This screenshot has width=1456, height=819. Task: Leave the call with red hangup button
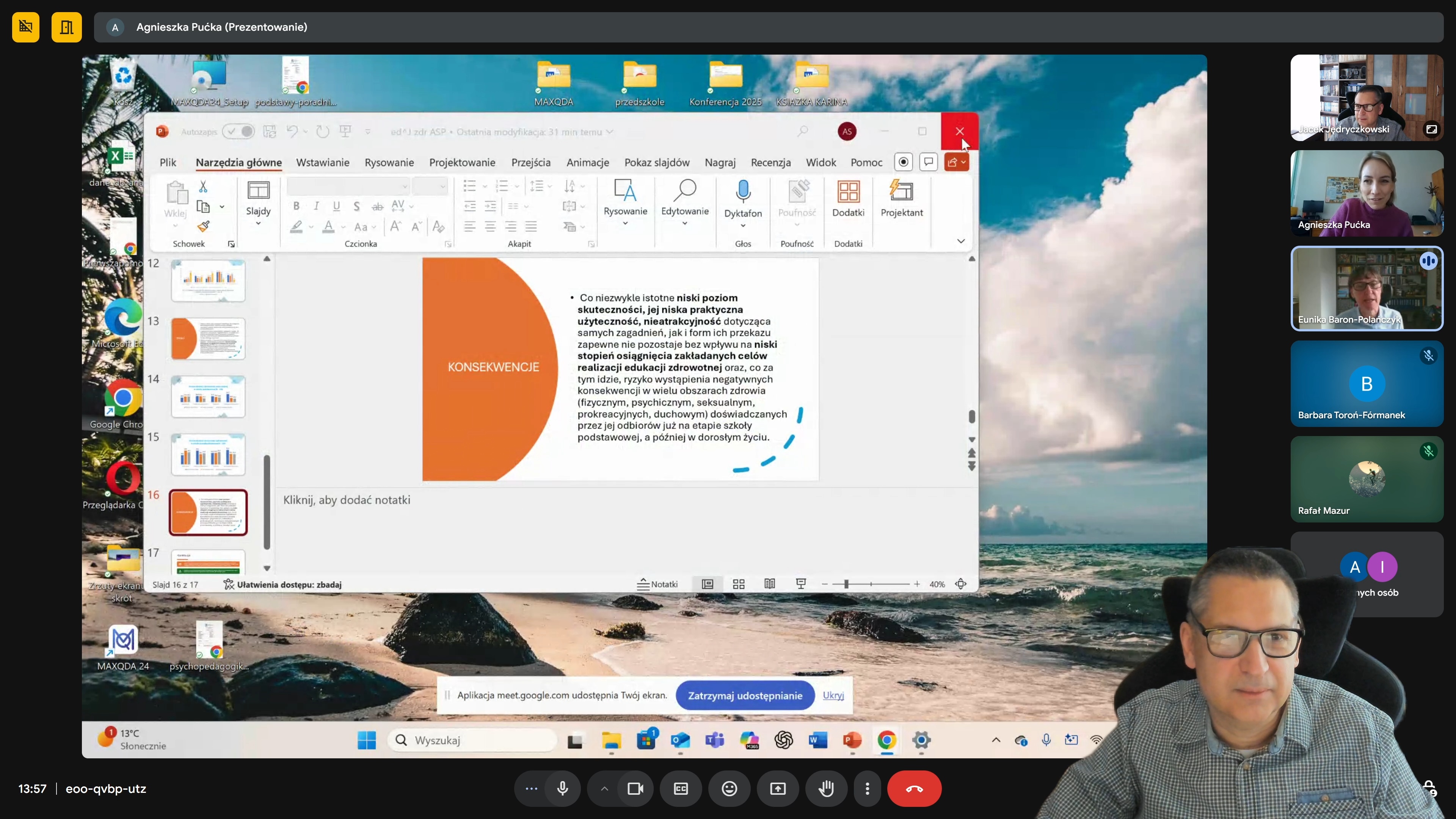[x=914, y=789]
